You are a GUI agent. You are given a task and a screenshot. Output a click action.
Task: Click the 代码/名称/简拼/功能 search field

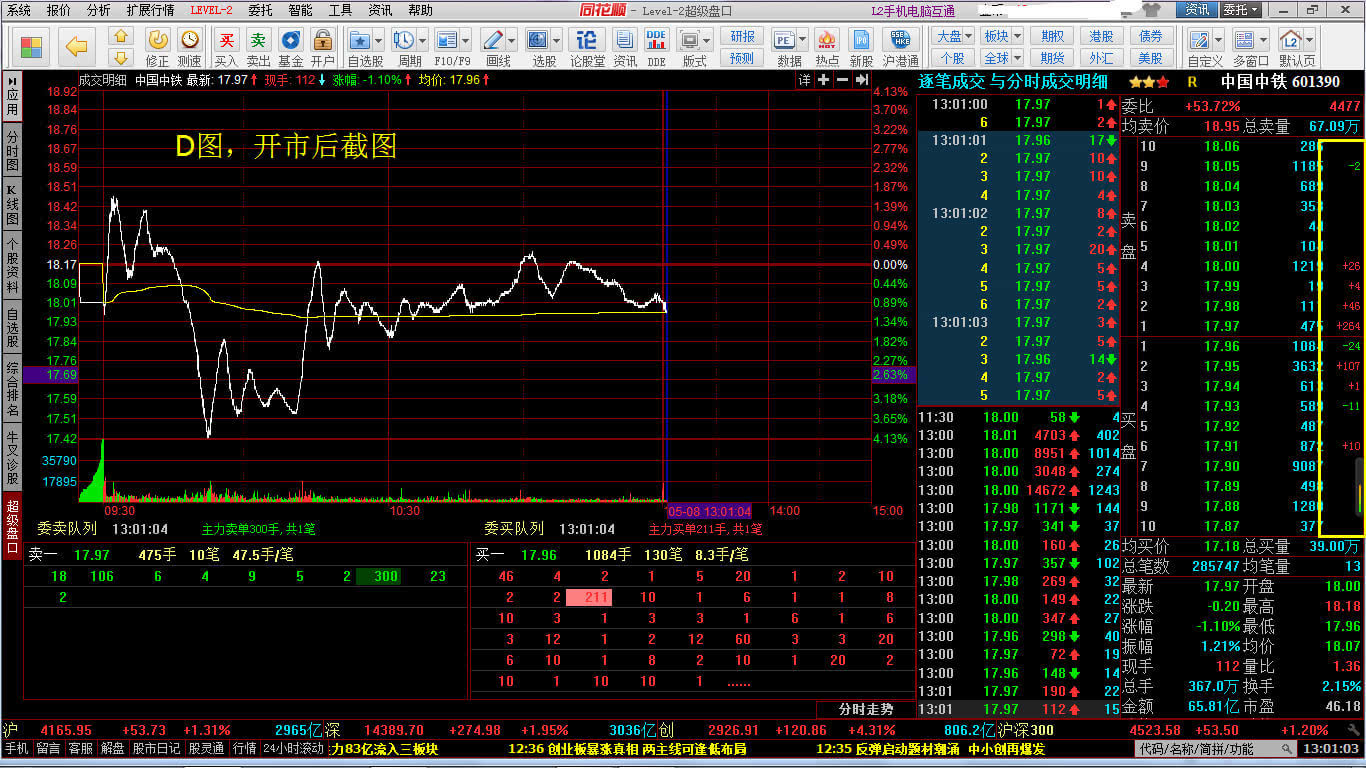pyautogui.click(x=1216, y=749)
